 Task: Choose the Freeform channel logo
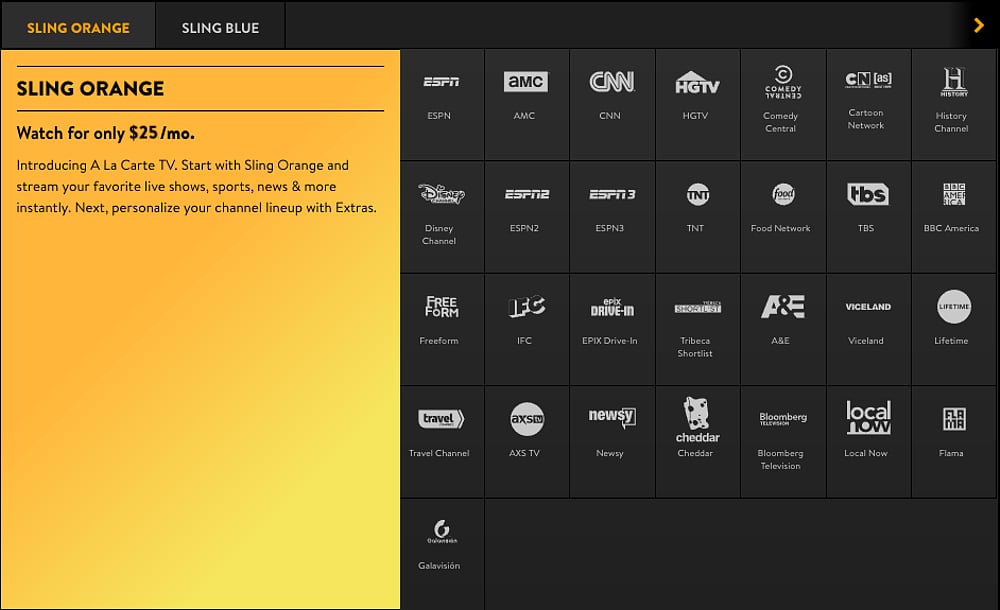[x=441, y=307]
